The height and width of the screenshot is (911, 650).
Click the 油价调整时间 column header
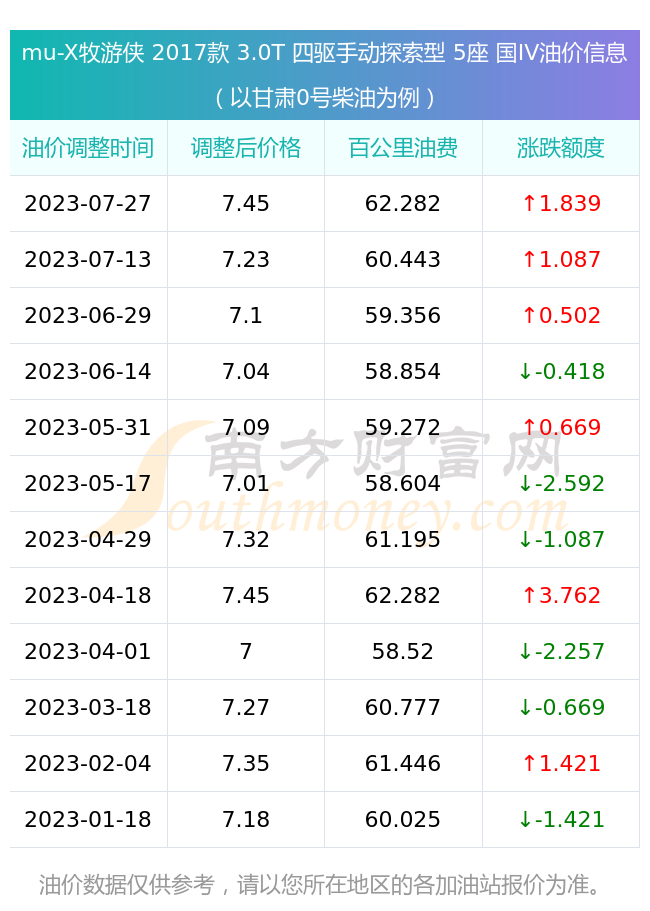pos(88,148)
